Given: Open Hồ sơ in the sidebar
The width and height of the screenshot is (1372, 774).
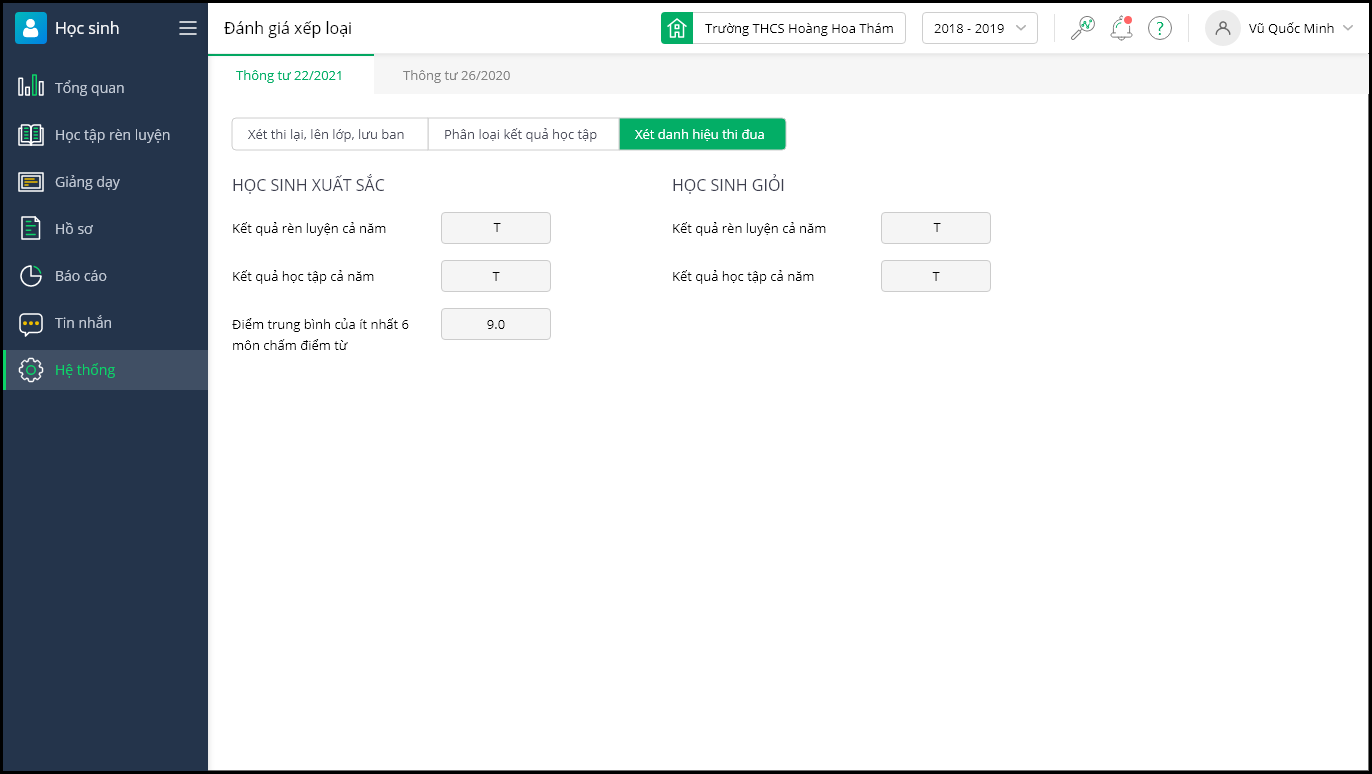Looking at the screenshot, I should click(x=106, y=228).
